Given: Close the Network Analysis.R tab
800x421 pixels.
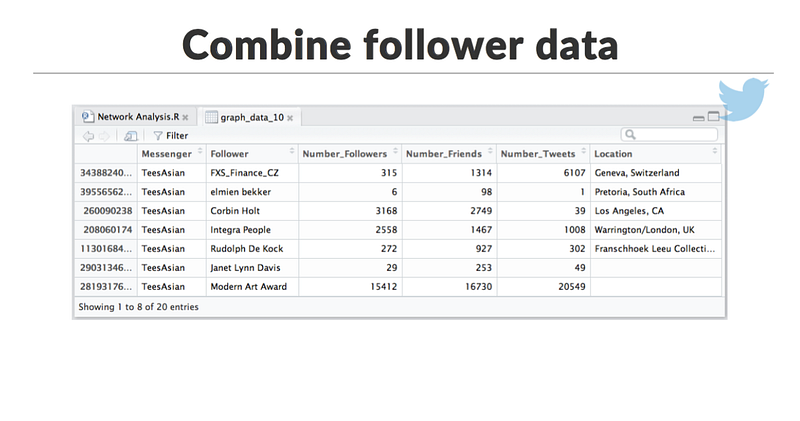Looking at the screenshot, I should 185,117.
